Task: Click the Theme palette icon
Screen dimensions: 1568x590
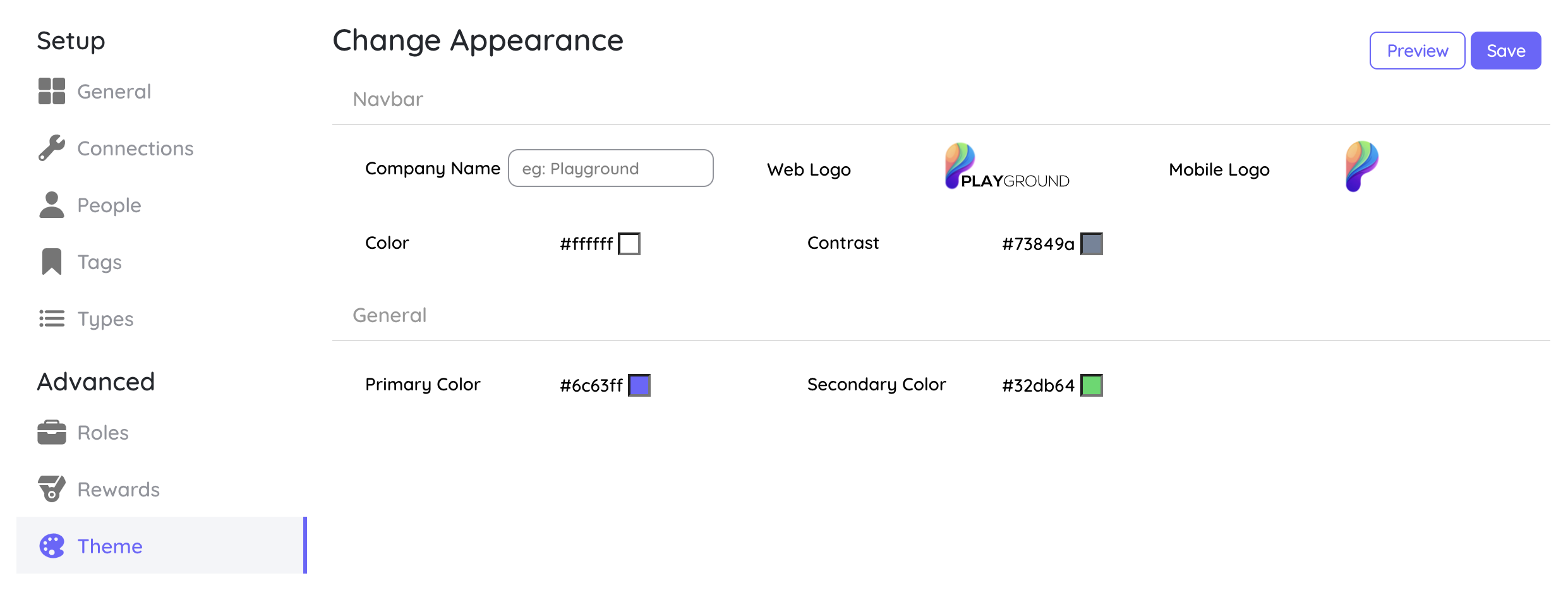Action: tap(51, 546)
